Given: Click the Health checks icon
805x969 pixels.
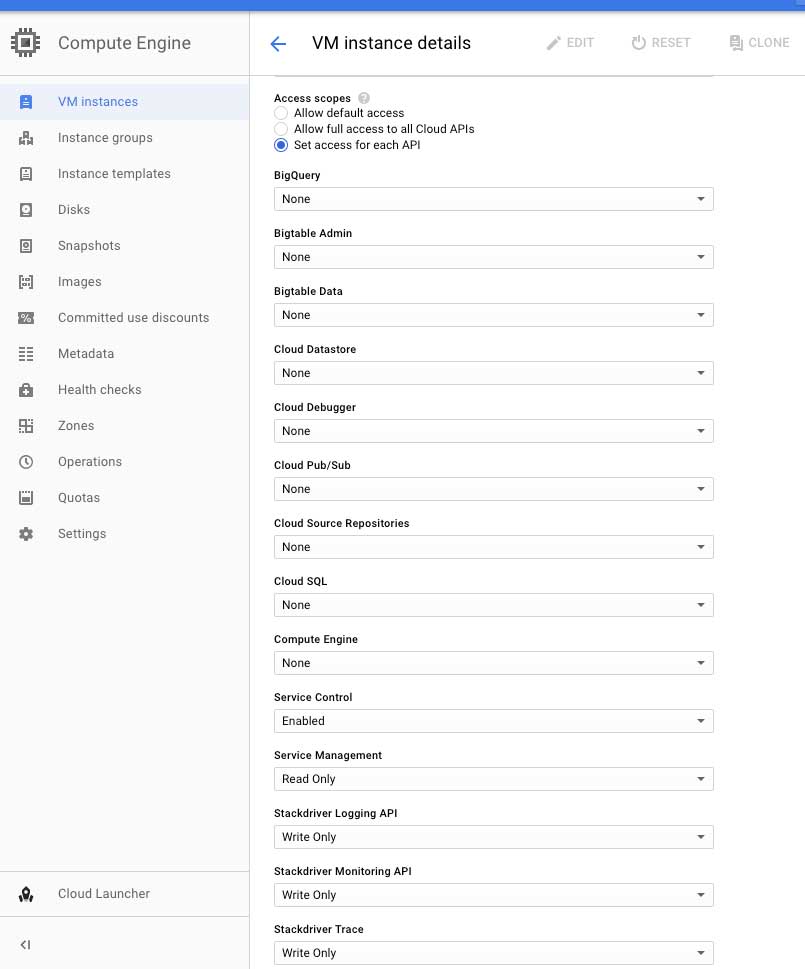Looking at the screenshot, I should click(x=26, y=390).
